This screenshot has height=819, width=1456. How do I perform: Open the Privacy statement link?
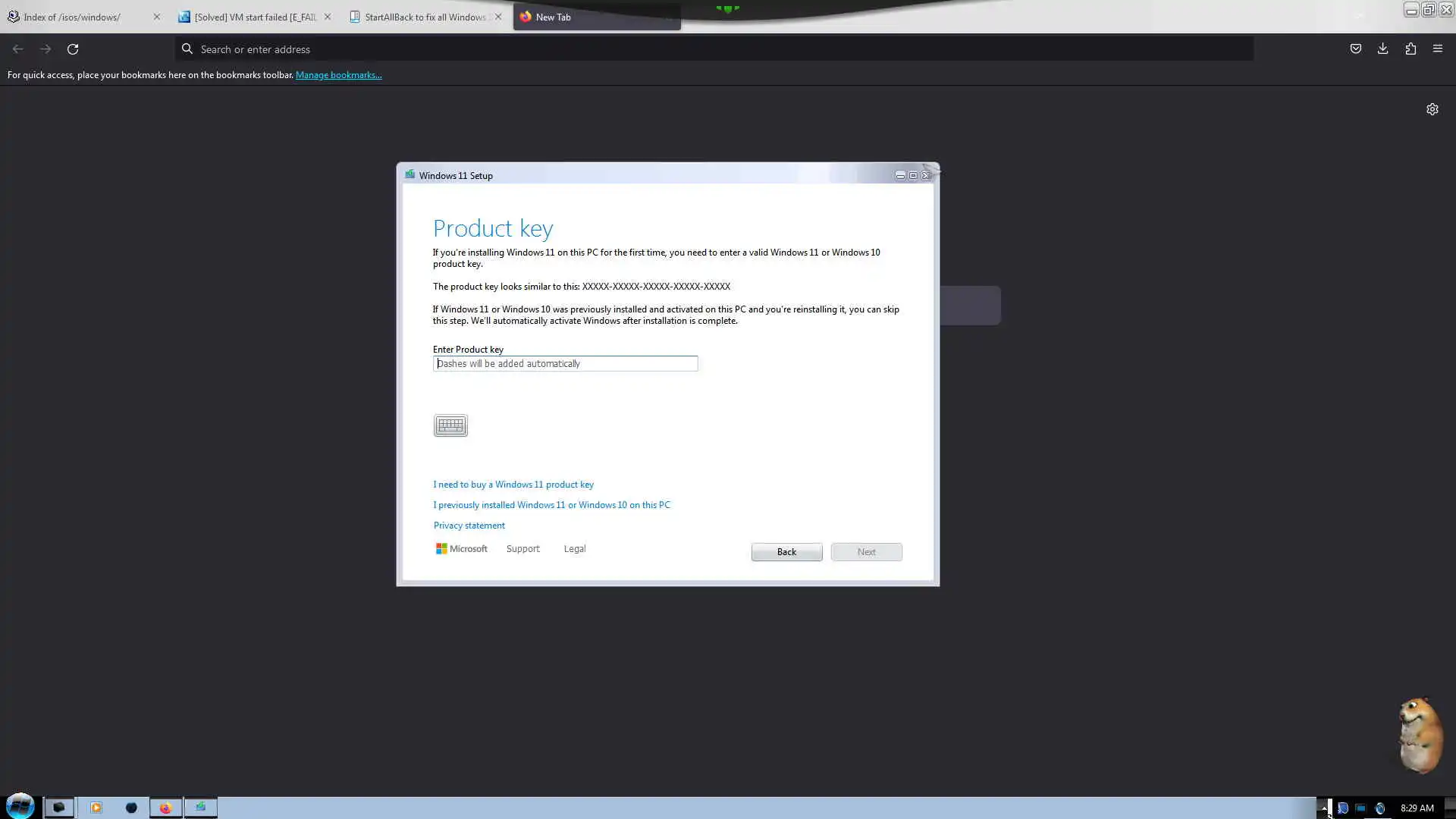point(469,526)
